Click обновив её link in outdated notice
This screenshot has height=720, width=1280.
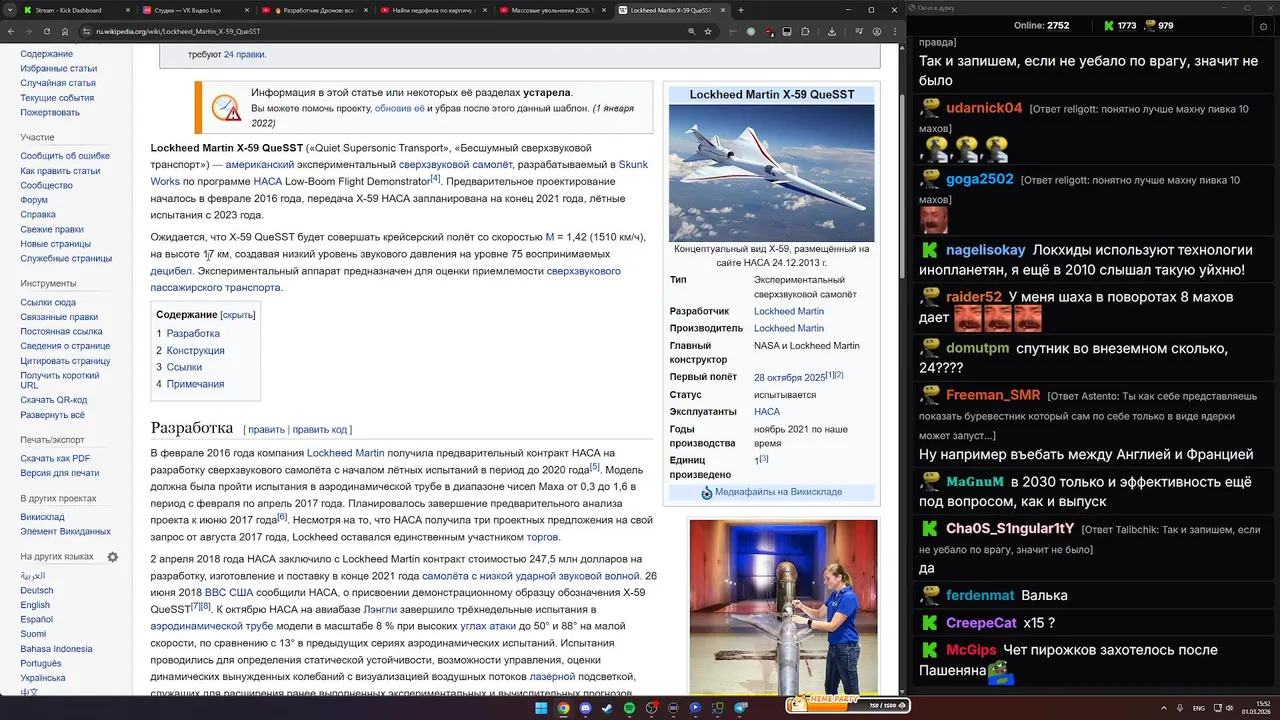(x=400, y=108)
